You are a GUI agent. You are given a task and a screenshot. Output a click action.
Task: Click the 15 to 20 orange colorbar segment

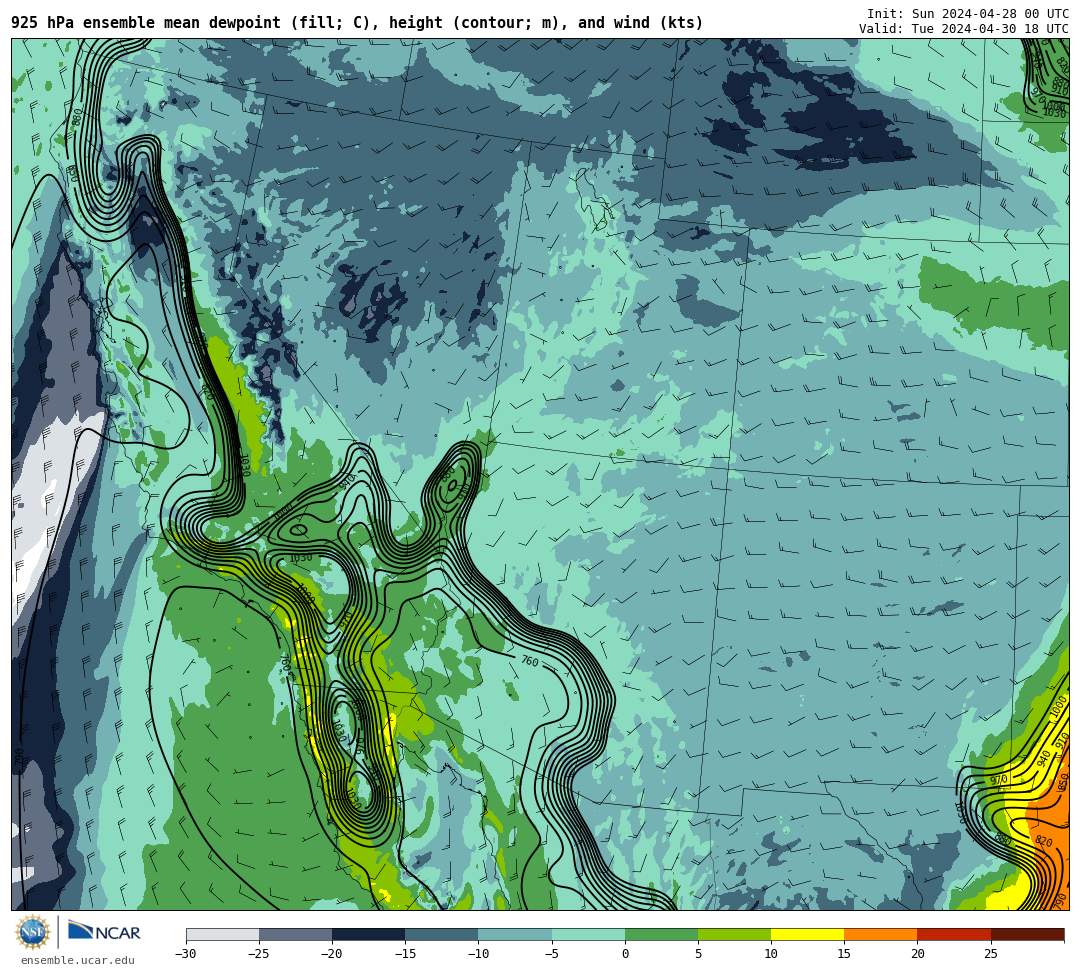click(x=881, y=934)
